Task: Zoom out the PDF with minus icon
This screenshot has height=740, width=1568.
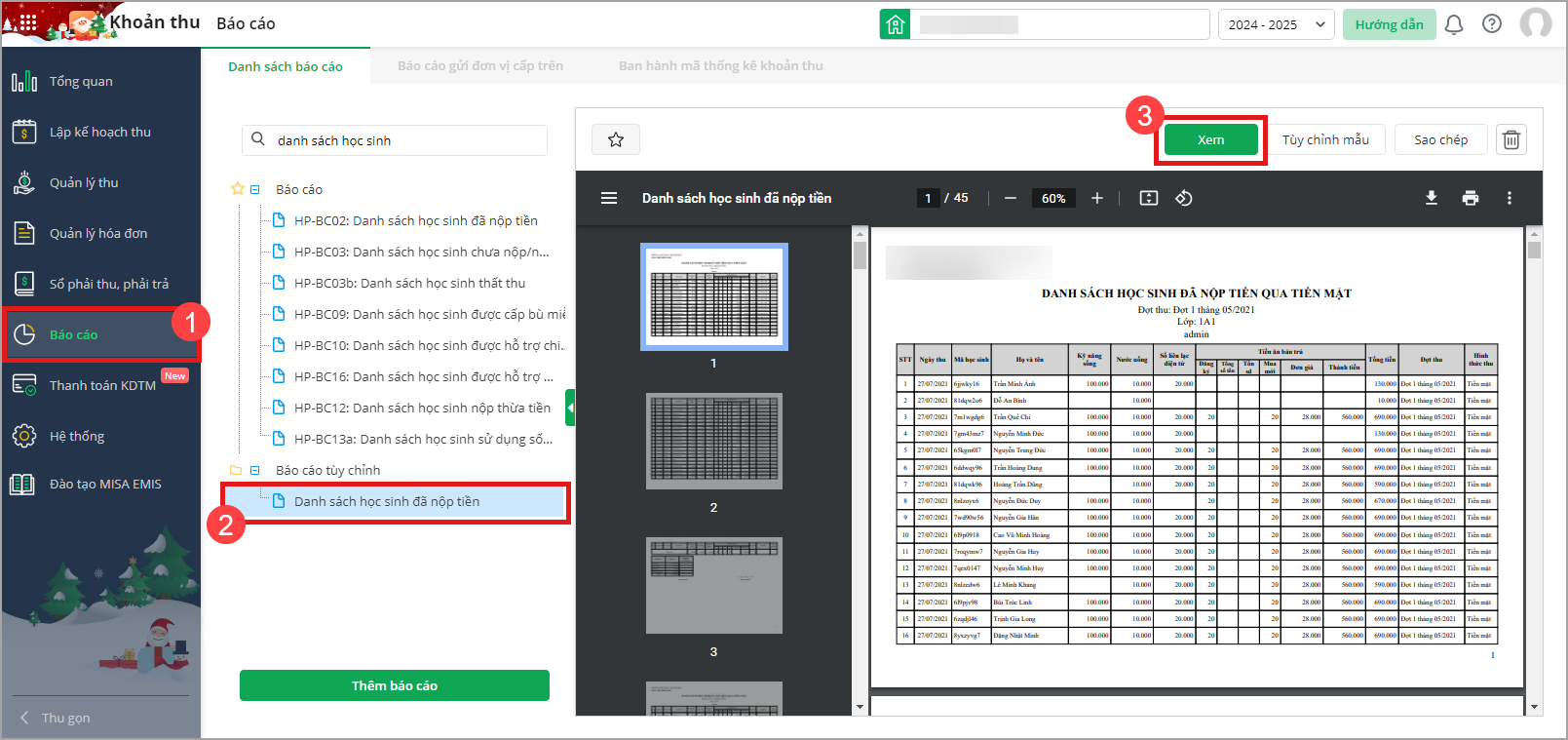Action: pyautogui.click(x=1011, y=198)
